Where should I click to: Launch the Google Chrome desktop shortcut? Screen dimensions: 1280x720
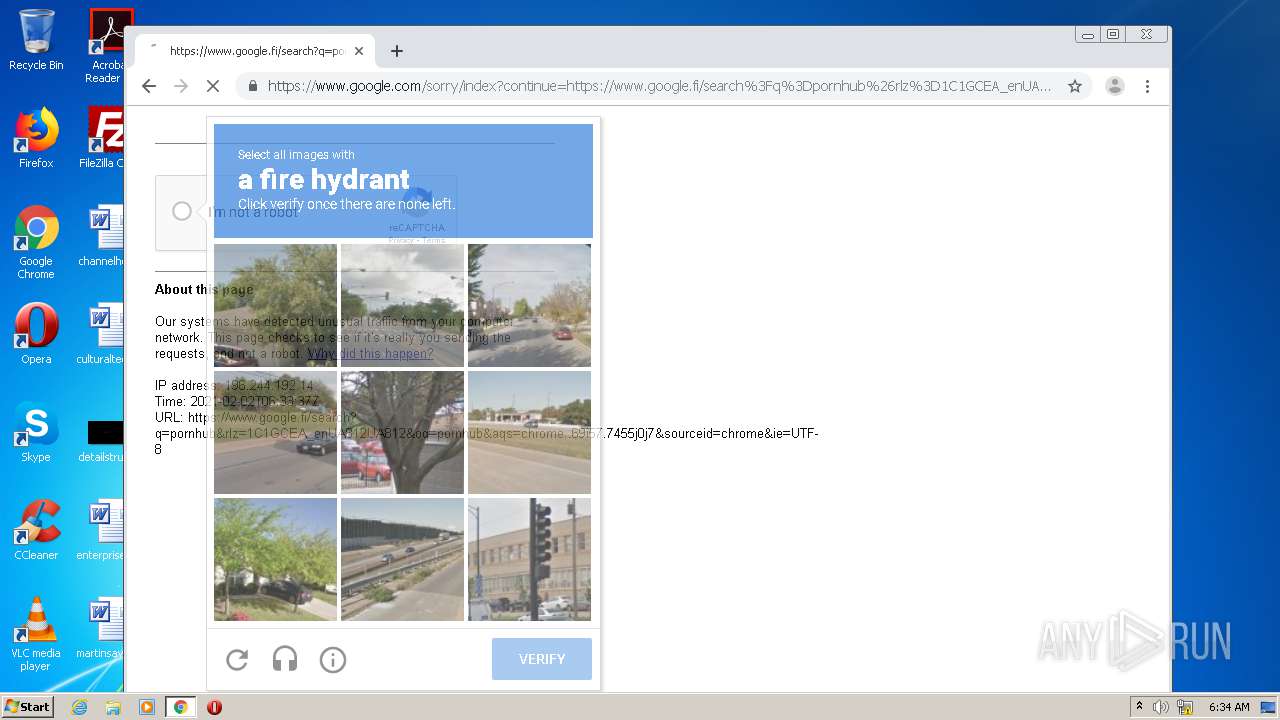[x=36, y=242]
